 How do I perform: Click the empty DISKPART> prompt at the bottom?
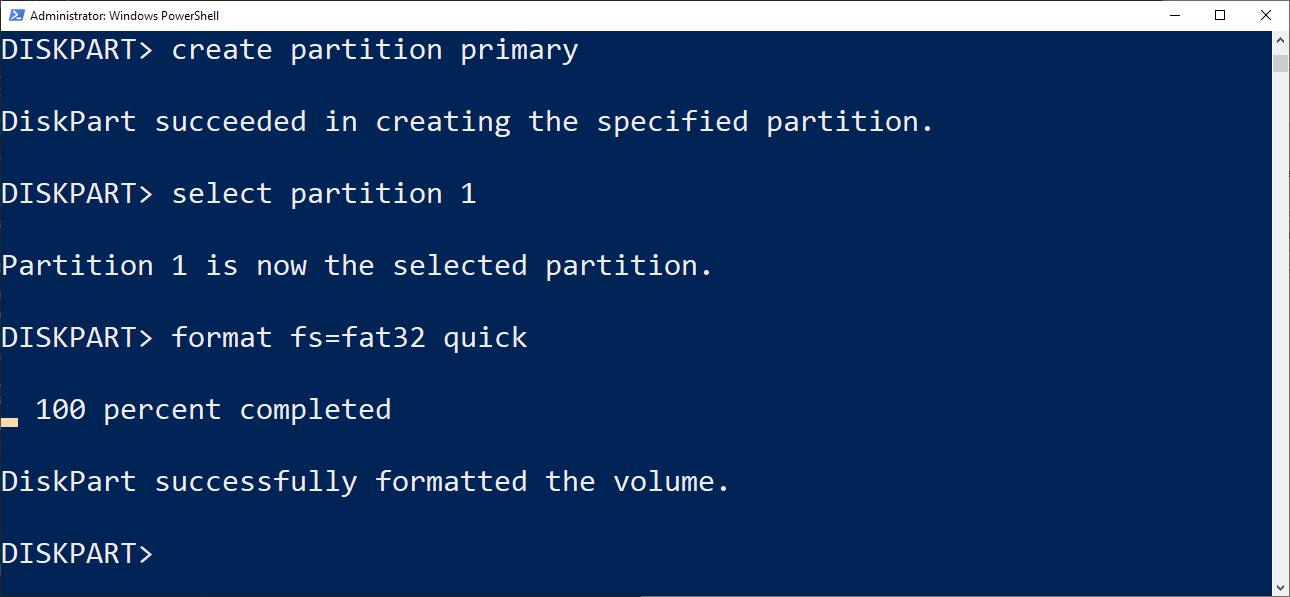click(77, 553)
